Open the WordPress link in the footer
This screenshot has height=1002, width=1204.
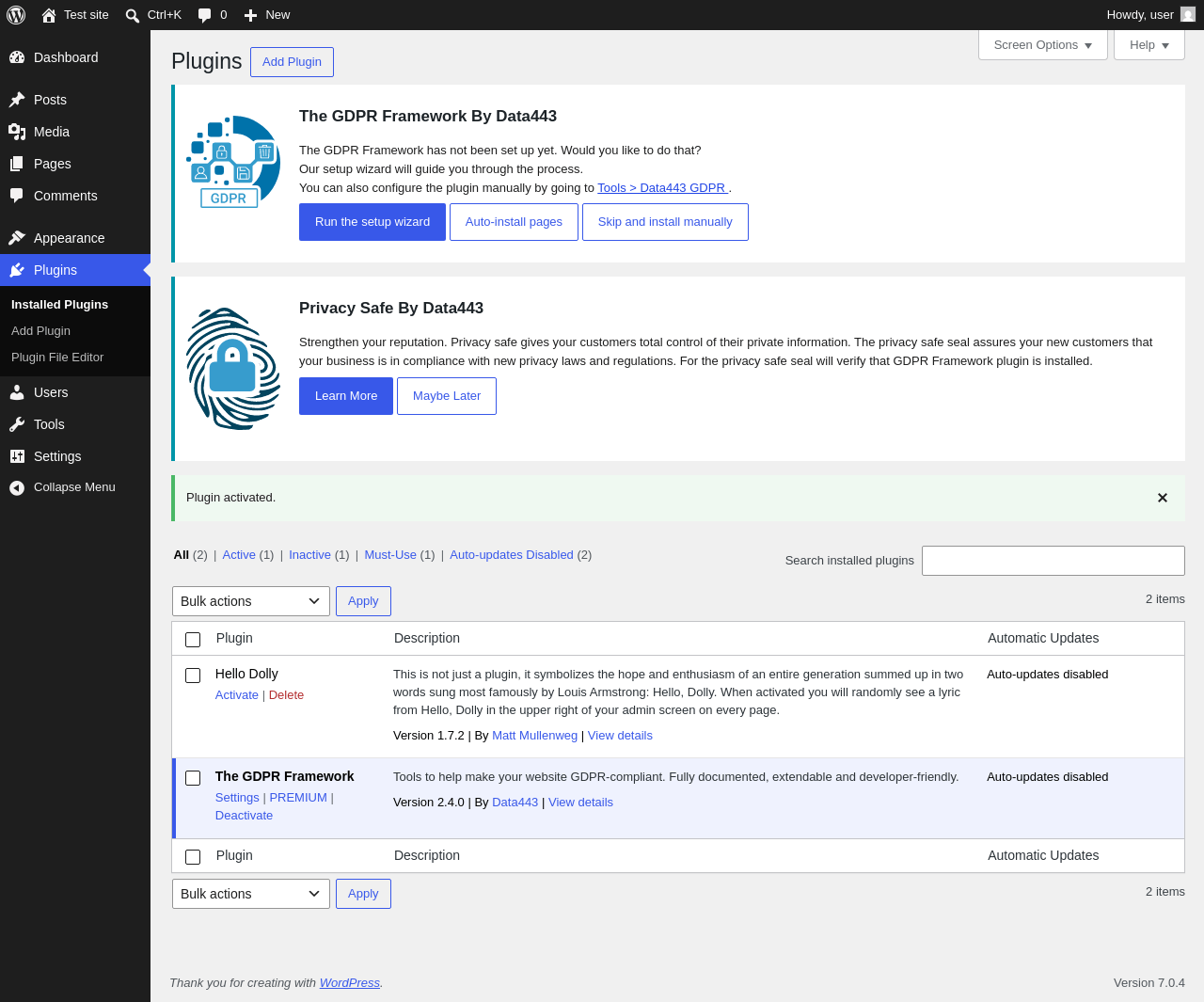[x=350, y=983]
